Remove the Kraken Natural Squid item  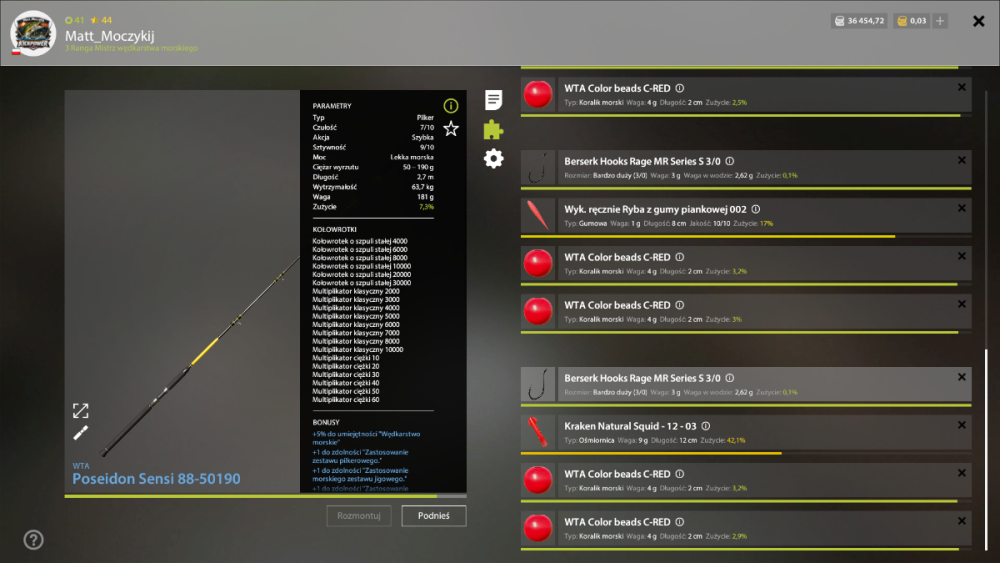coord(962,425)
